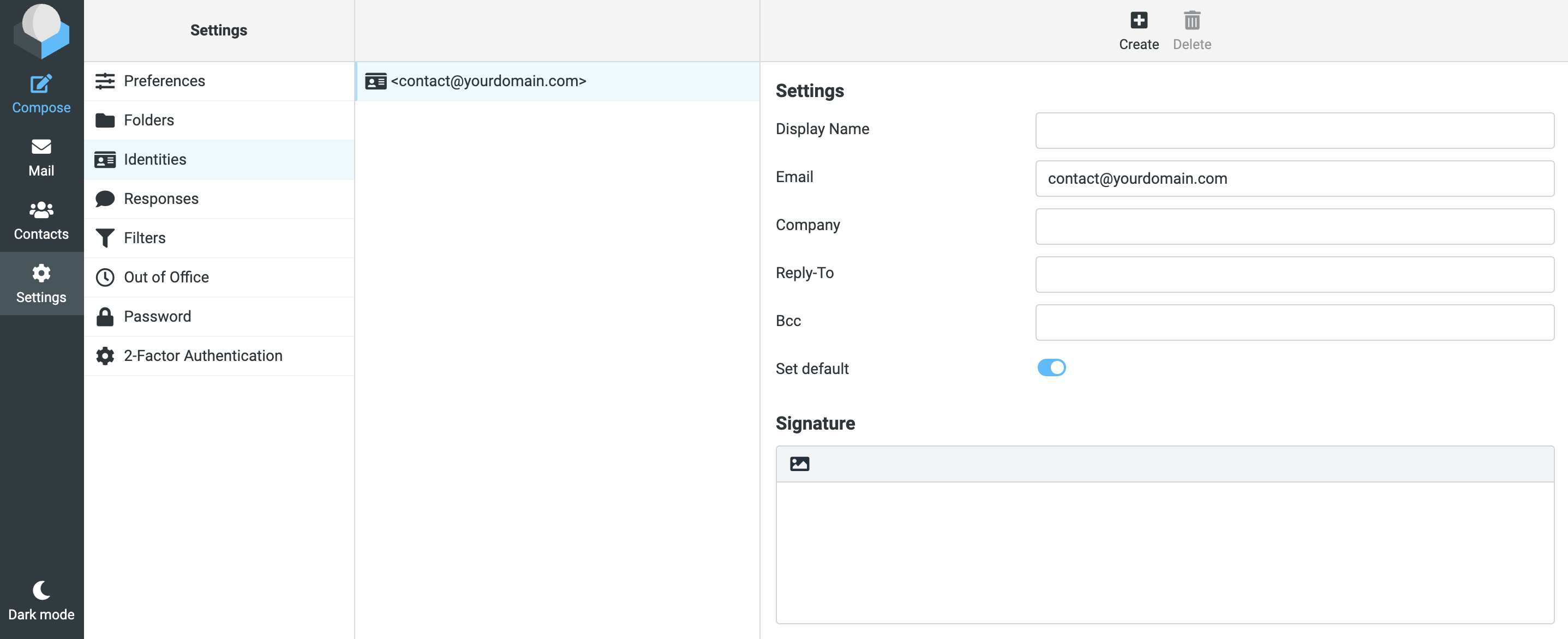The image size is (1568, 639).
Task: Click the Display Name field
Action: [x=1294, y=130]
